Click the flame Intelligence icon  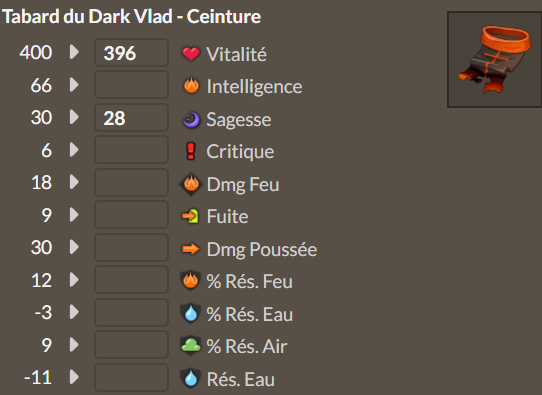191,85
